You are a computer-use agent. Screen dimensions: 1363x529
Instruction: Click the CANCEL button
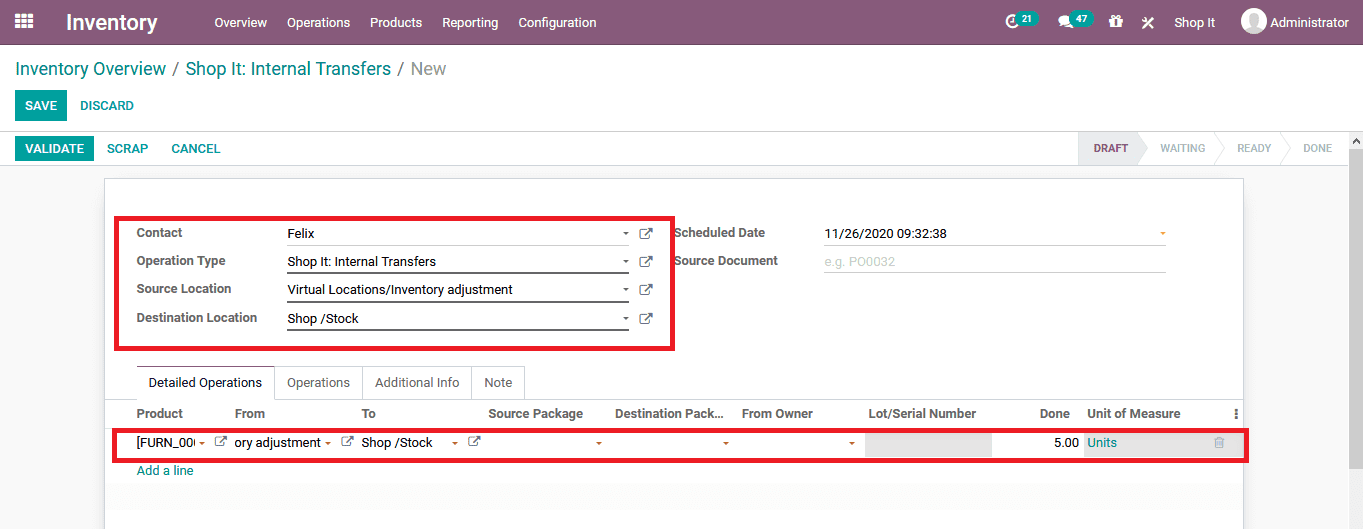tap(196, 148)
